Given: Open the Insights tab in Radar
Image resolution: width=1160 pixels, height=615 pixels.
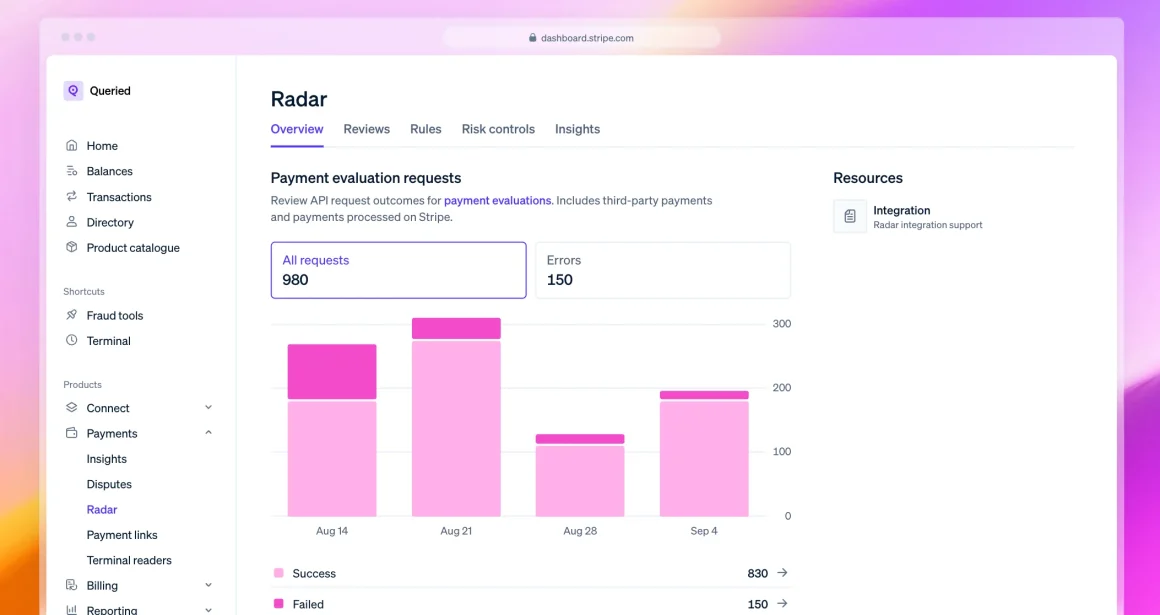Looking at the screenshot, I should pos(578,130).
